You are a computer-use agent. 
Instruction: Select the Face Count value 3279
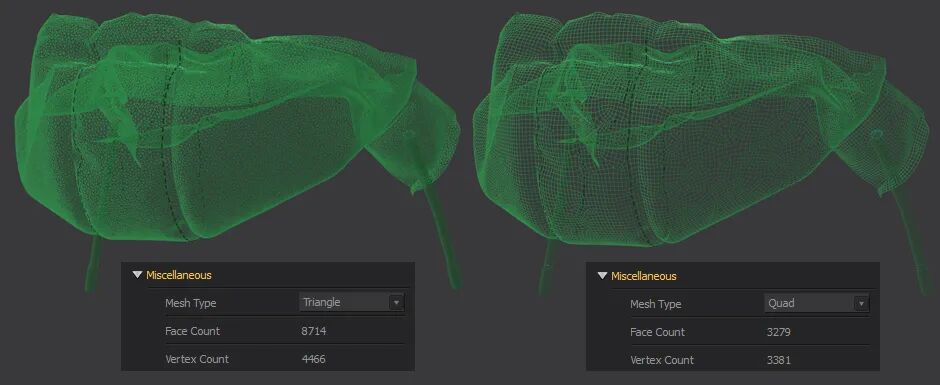click(779, 332)
